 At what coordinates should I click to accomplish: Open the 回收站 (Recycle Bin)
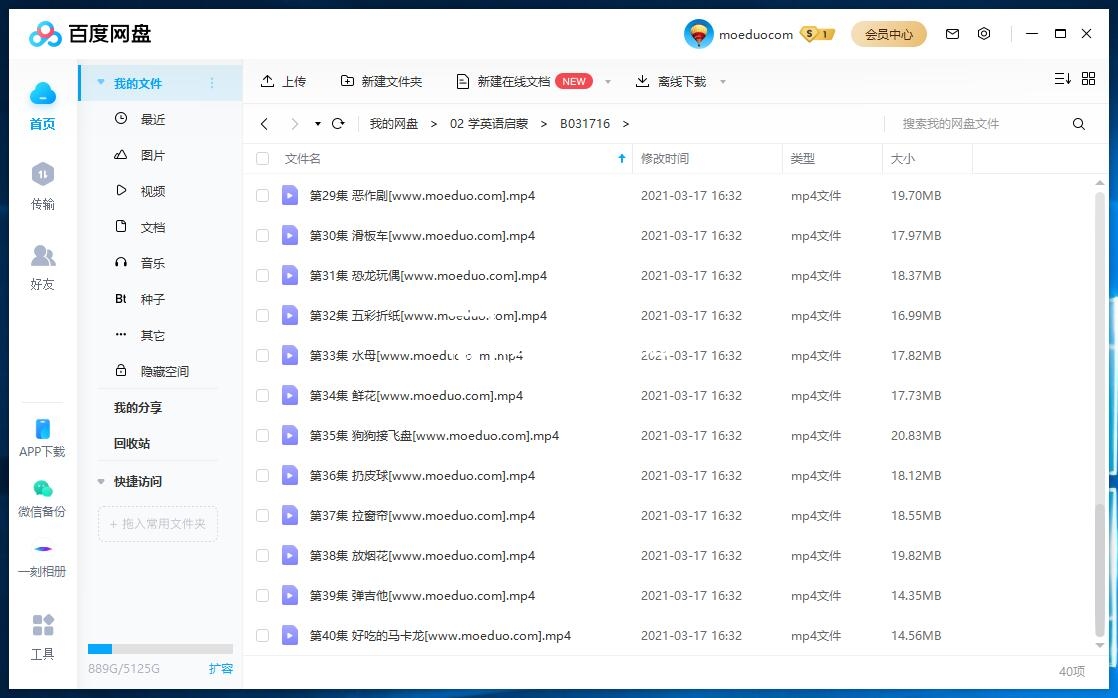tap(131, 443)
